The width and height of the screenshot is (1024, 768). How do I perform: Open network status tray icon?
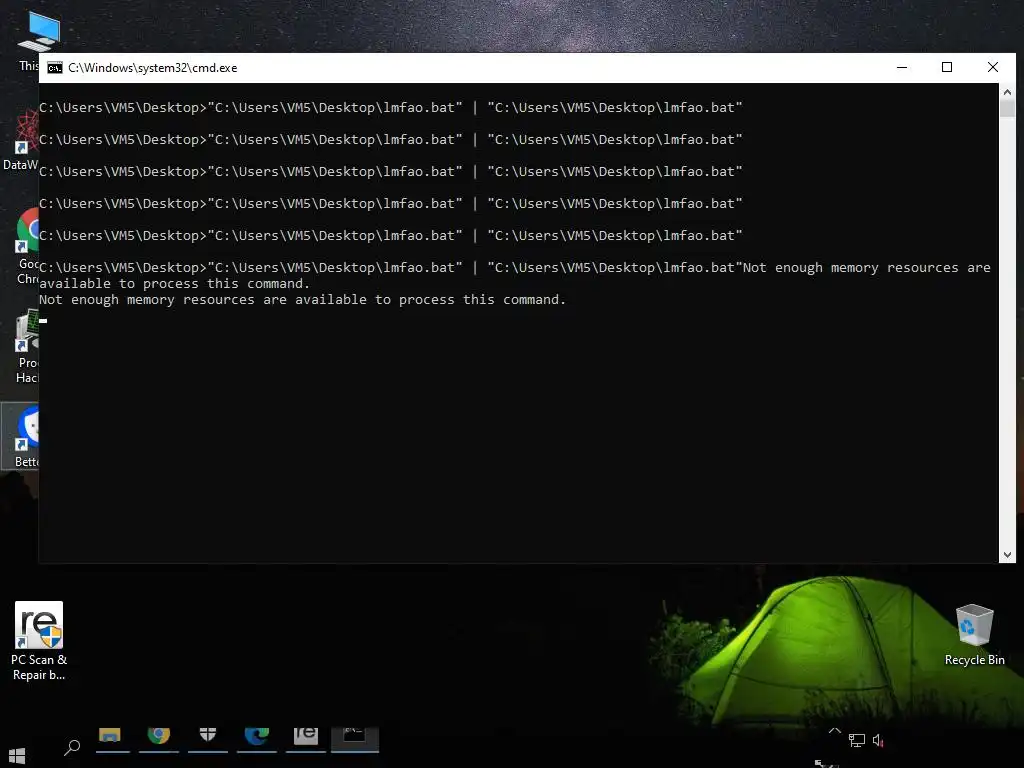click(856, 741)
